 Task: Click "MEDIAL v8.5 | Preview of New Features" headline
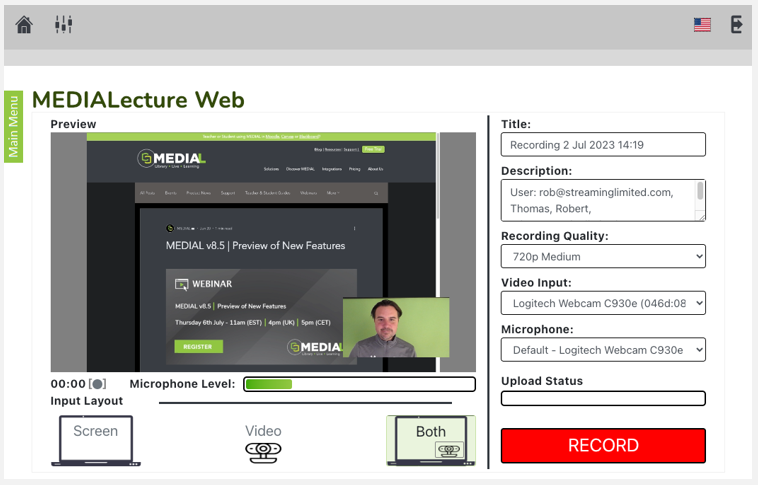tap(255, 246)
